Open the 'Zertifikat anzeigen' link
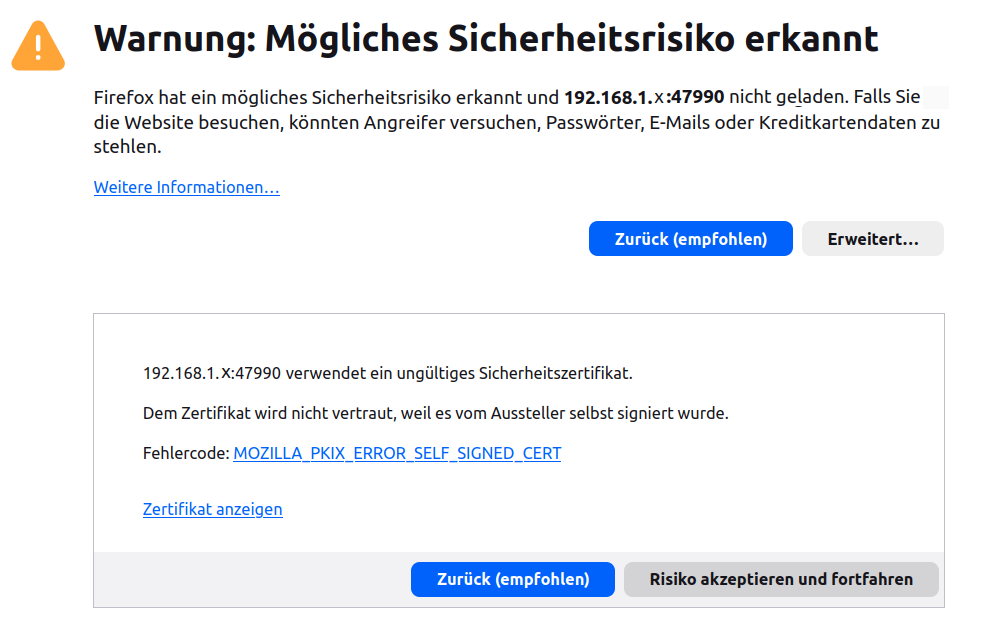The image size is (1006, 622). [212, 509]
